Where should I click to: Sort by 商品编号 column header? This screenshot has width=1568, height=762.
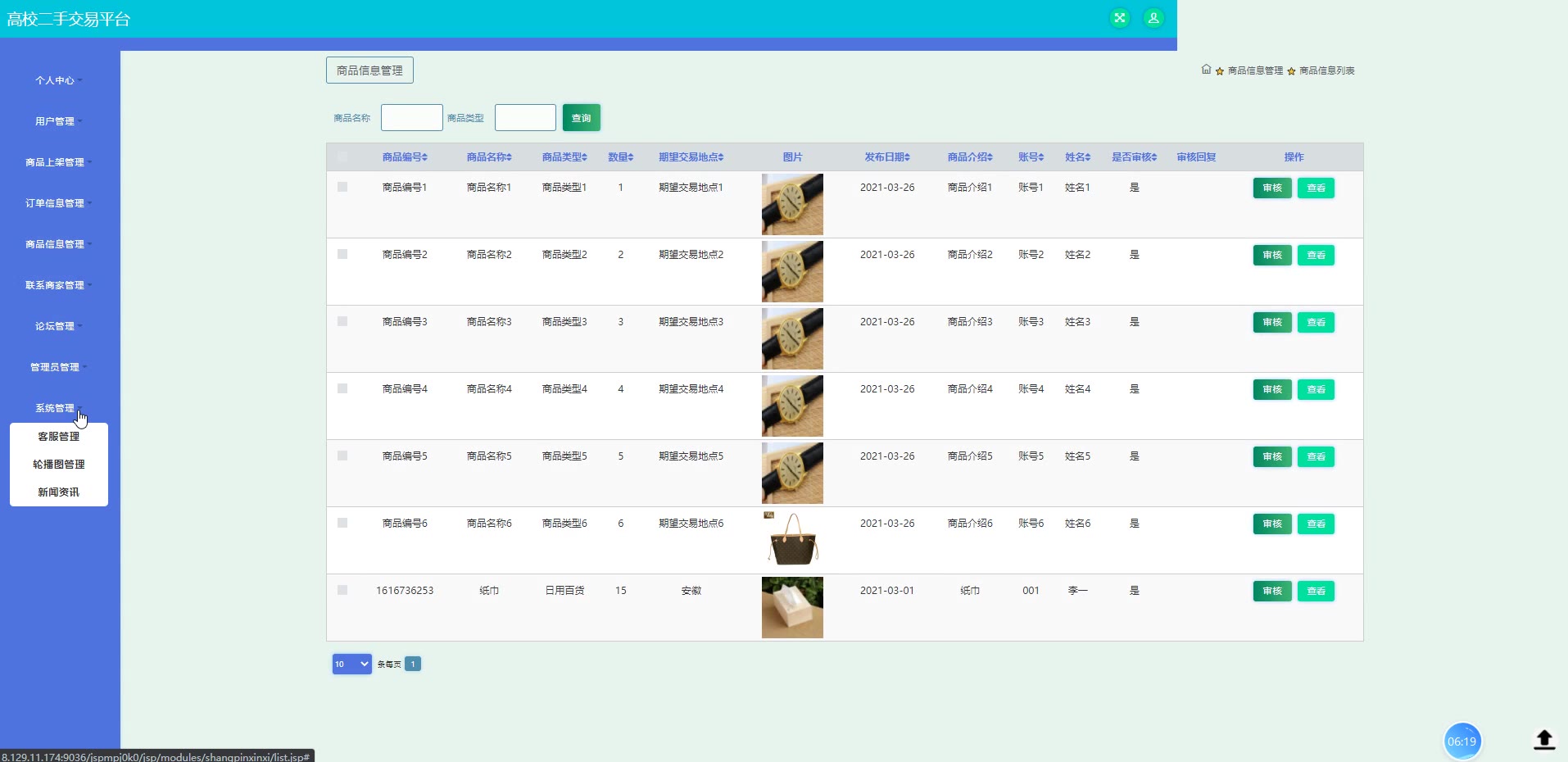[x=405, y=157]
